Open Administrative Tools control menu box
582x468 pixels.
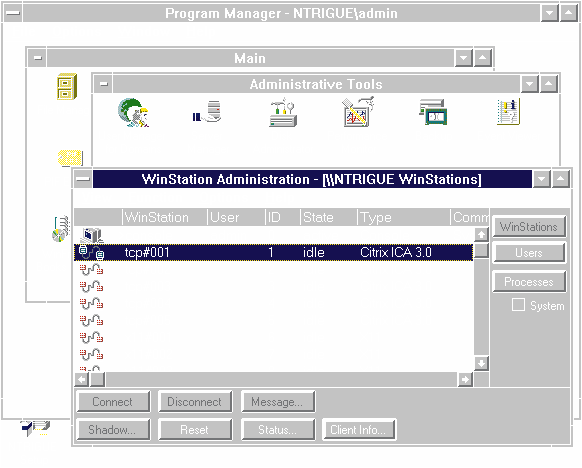[x=104, y=84]
